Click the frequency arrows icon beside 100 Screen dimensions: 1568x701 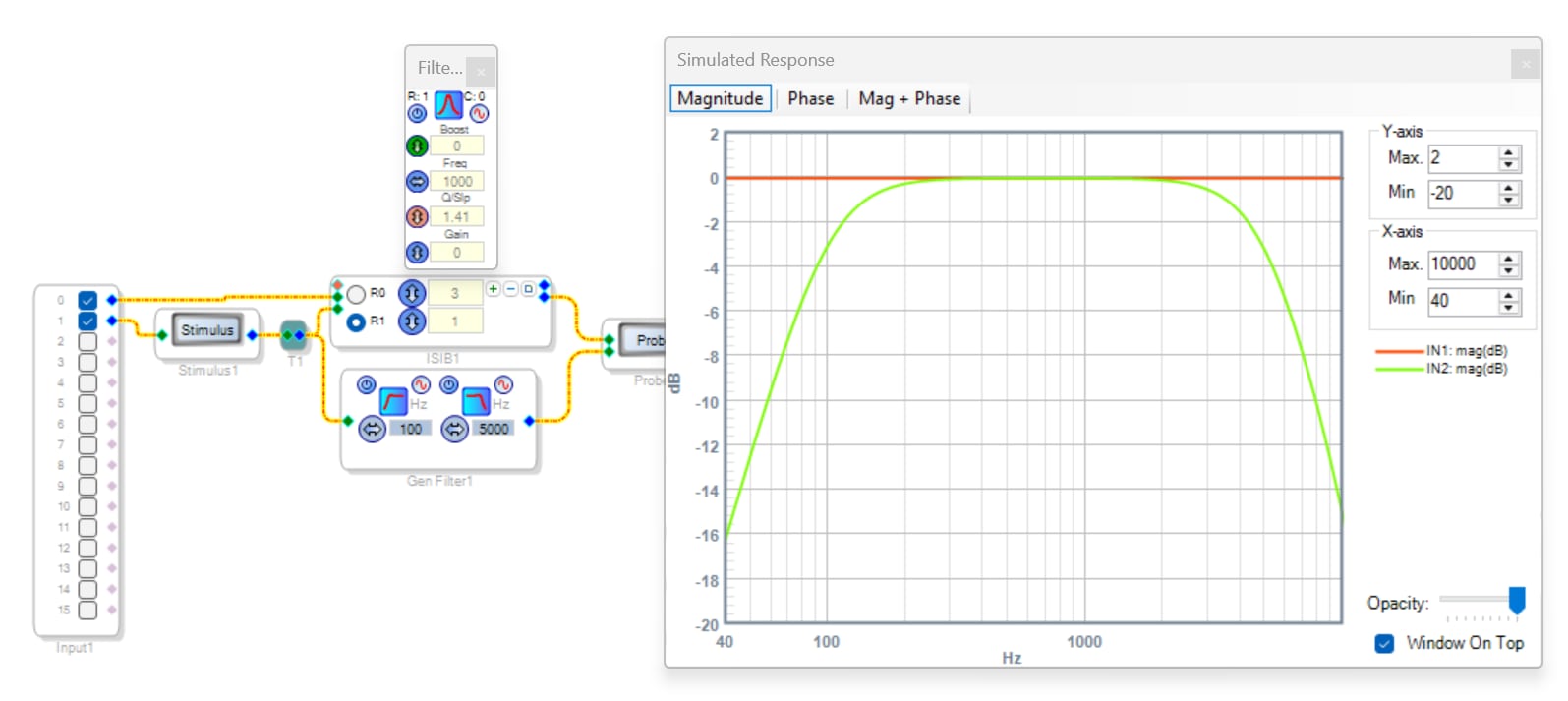(372, 429)
